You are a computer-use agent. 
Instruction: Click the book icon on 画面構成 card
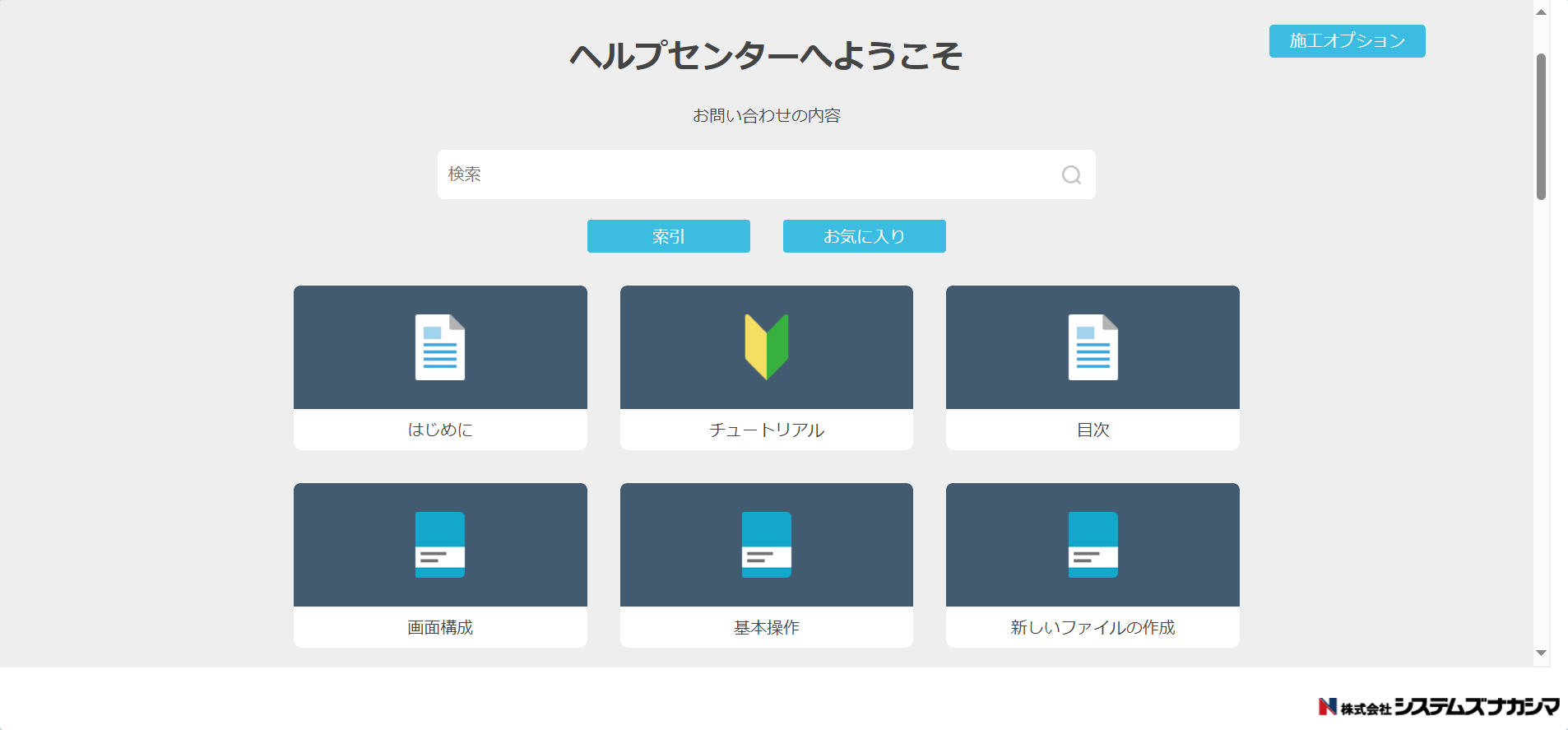click(x=440, y=545)
